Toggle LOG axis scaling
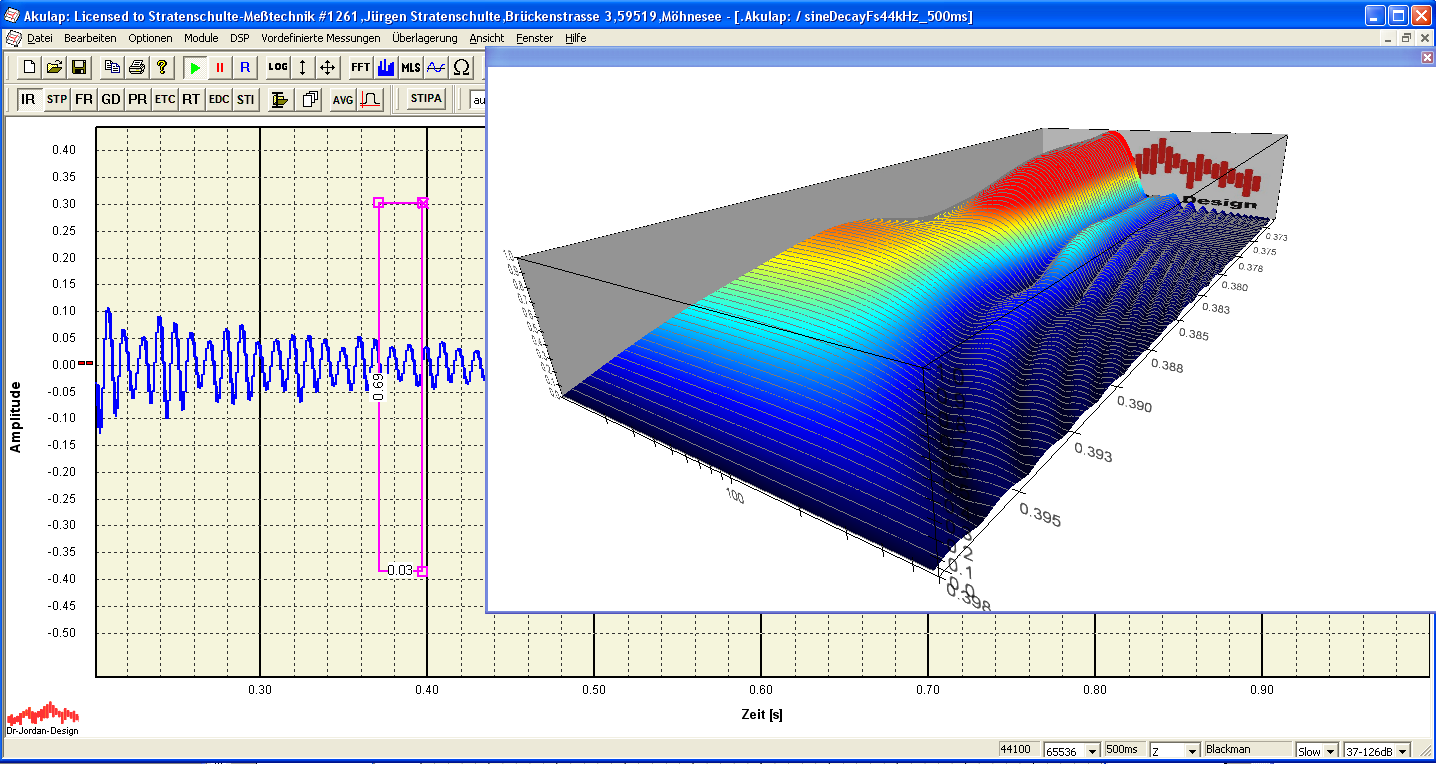 click(x=277, y=68)
